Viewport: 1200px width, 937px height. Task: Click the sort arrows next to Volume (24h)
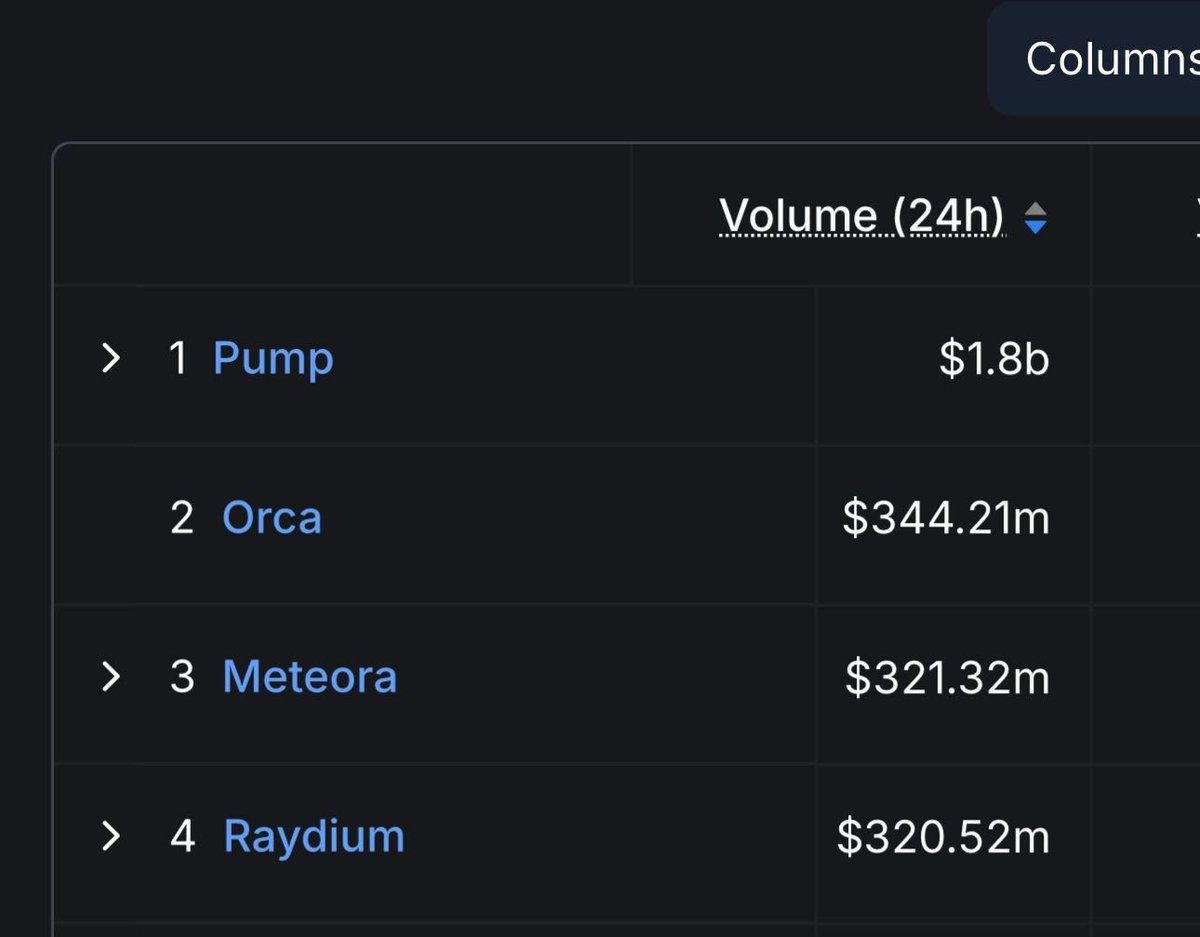pos(1036,217)
